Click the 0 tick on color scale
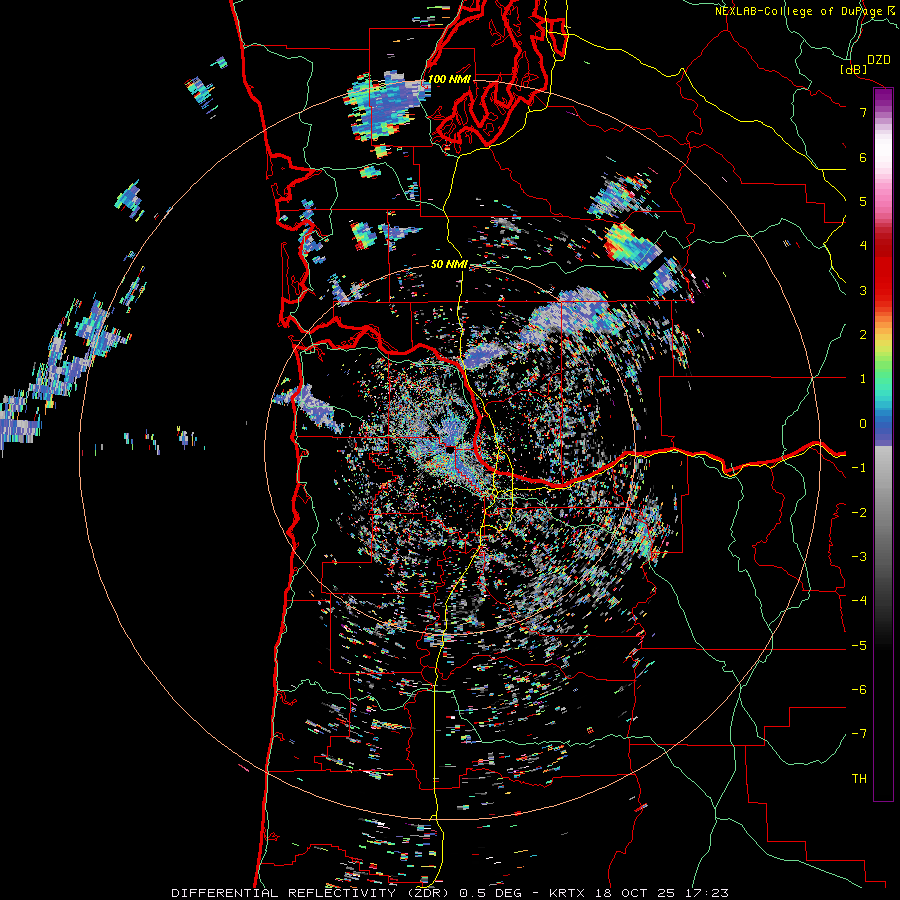The image size is (900, 900). (863, 424)
